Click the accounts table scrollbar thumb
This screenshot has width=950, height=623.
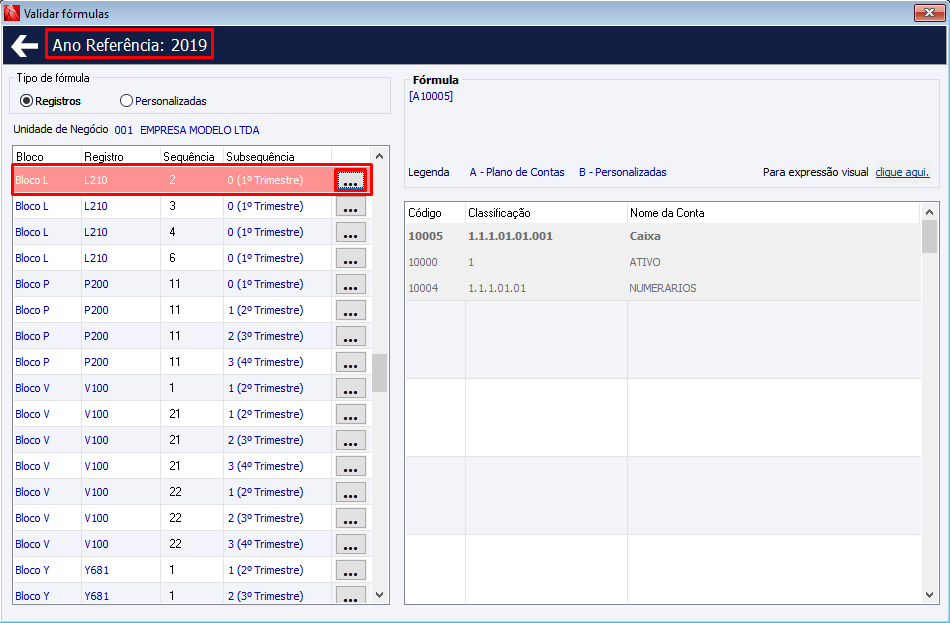point(929,236)
